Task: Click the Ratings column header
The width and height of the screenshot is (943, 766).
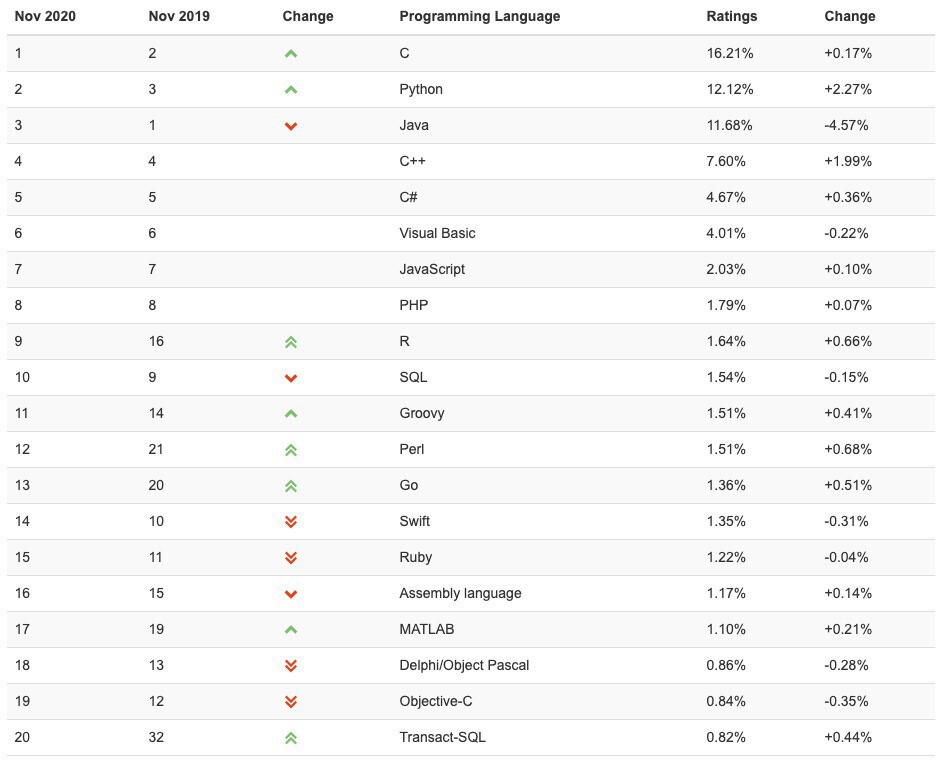Action: coord(731,16)
